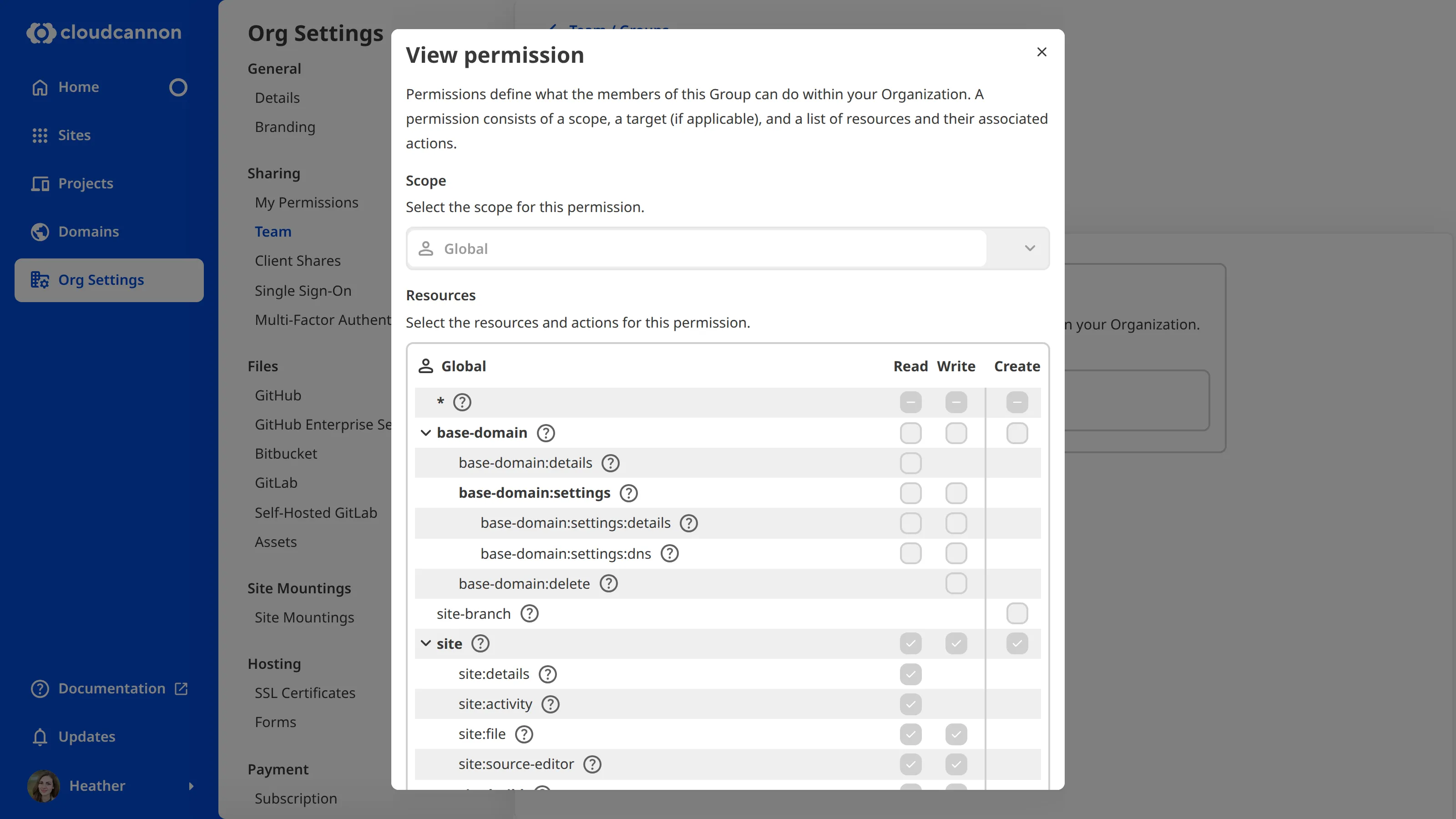Click the help icon next to base-domain

tap(546, 433)
